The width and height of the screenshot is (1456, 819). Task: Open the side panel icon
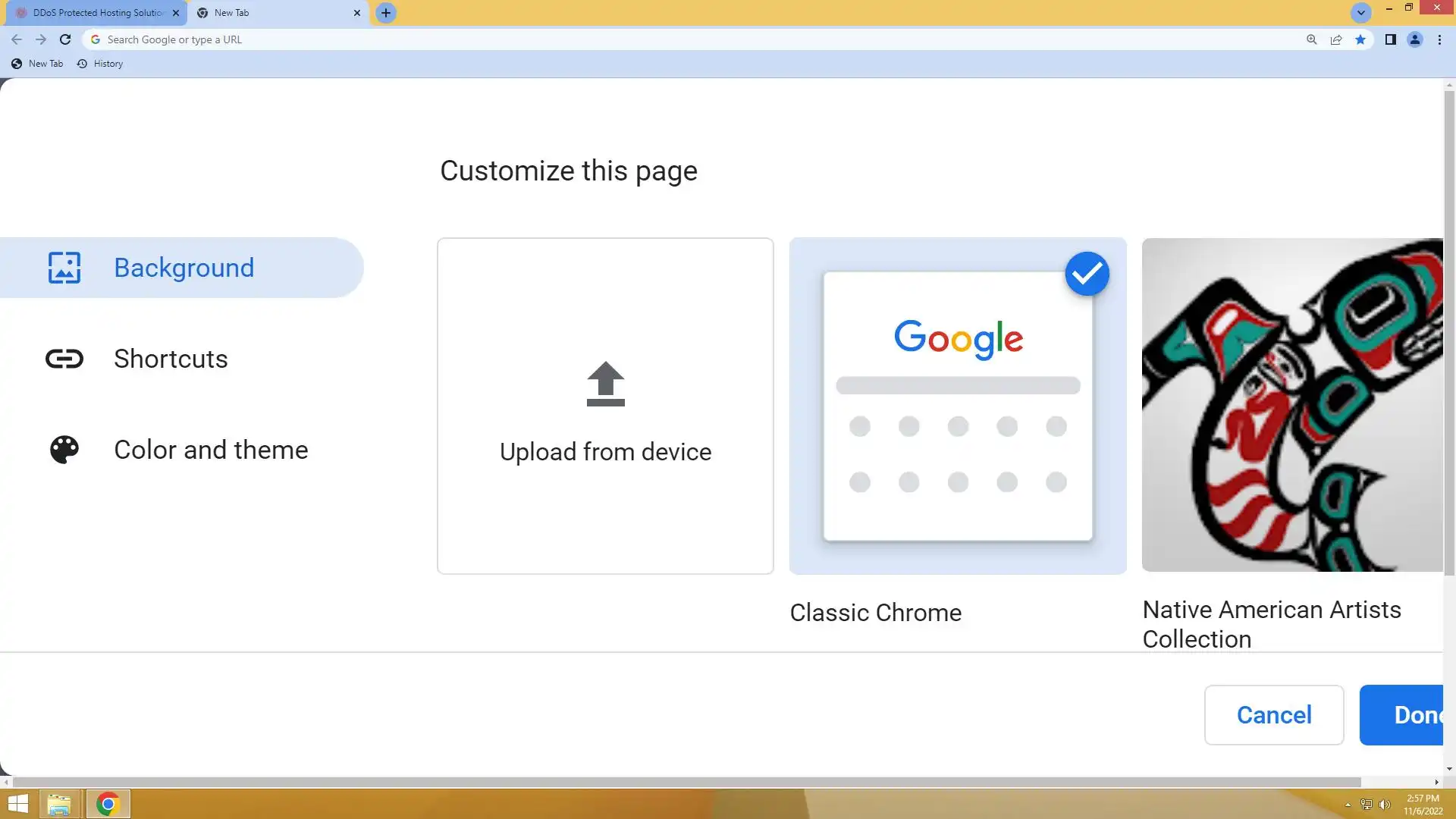[x=1390, y=39]
